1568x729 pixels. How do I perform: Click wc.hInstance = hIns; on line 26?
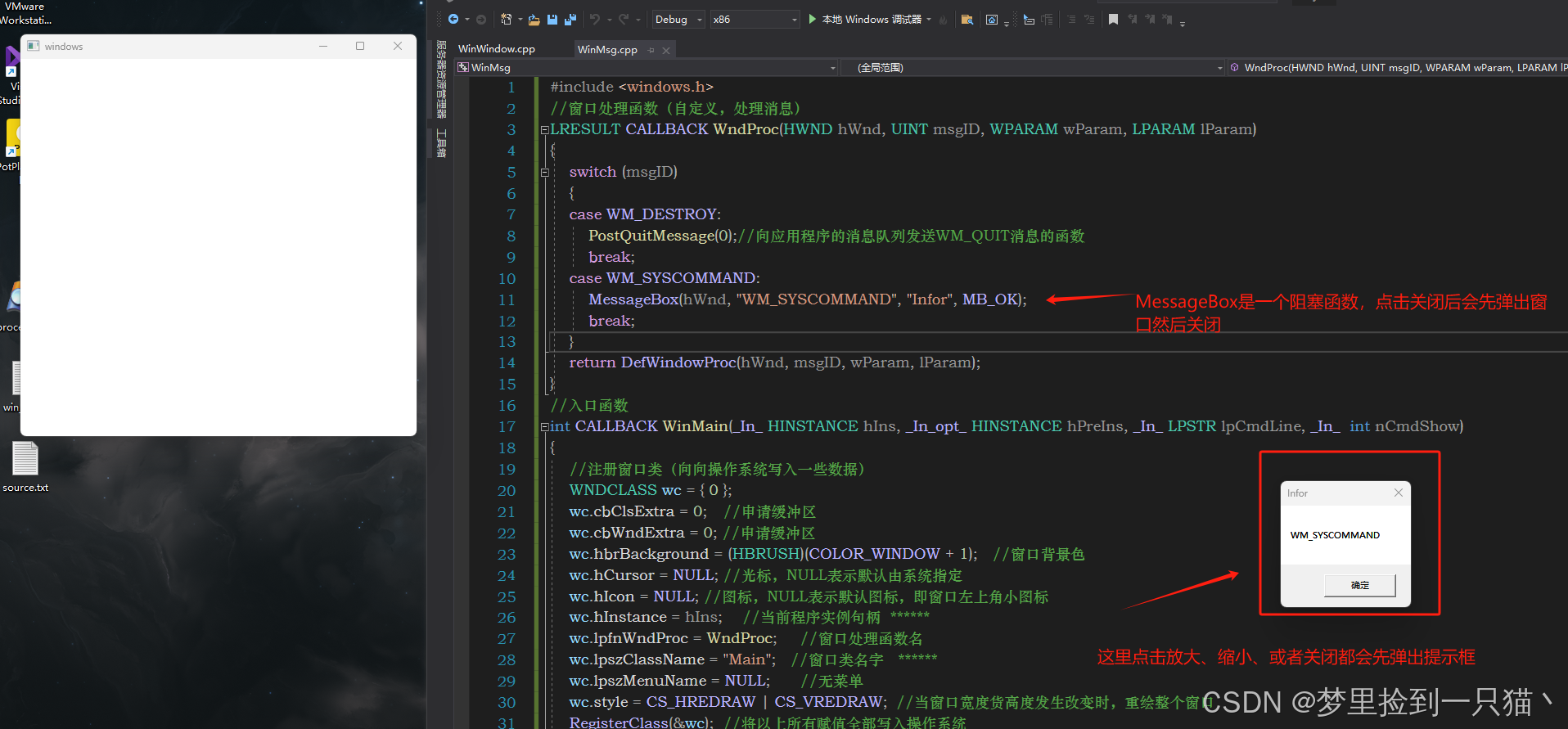646,617
